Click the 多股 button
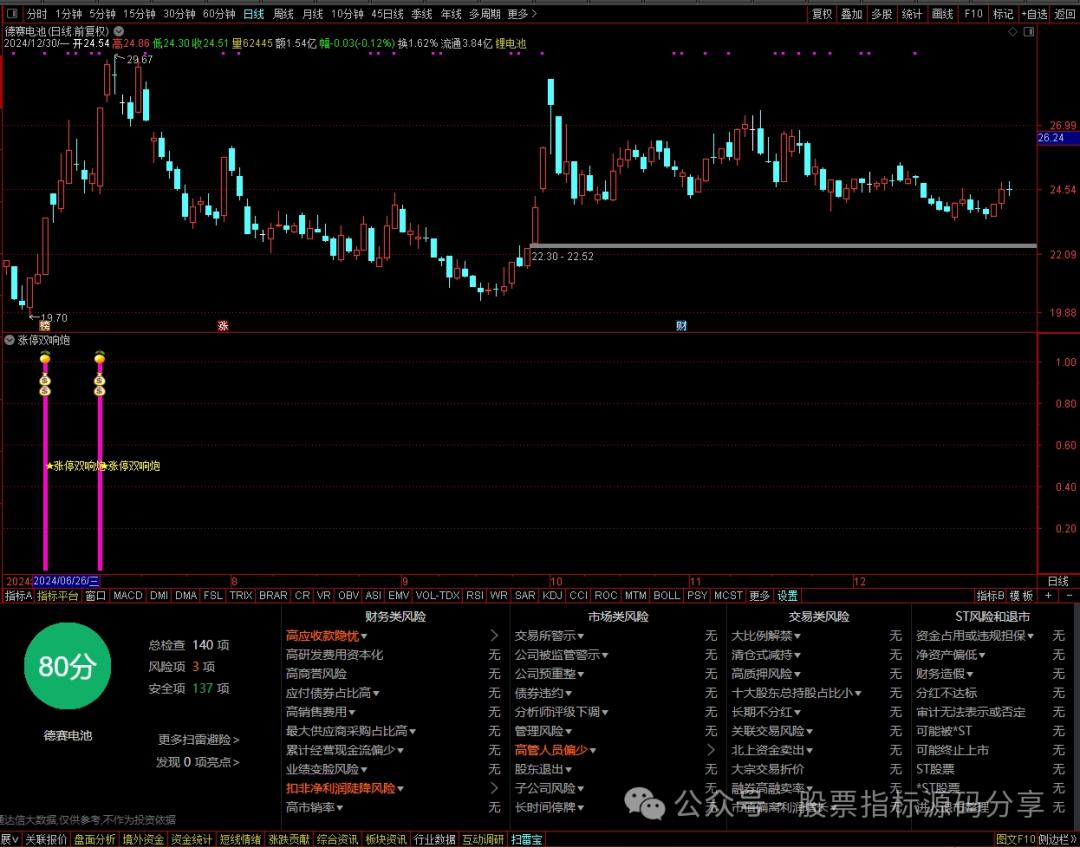 click(x=881, y=14)
